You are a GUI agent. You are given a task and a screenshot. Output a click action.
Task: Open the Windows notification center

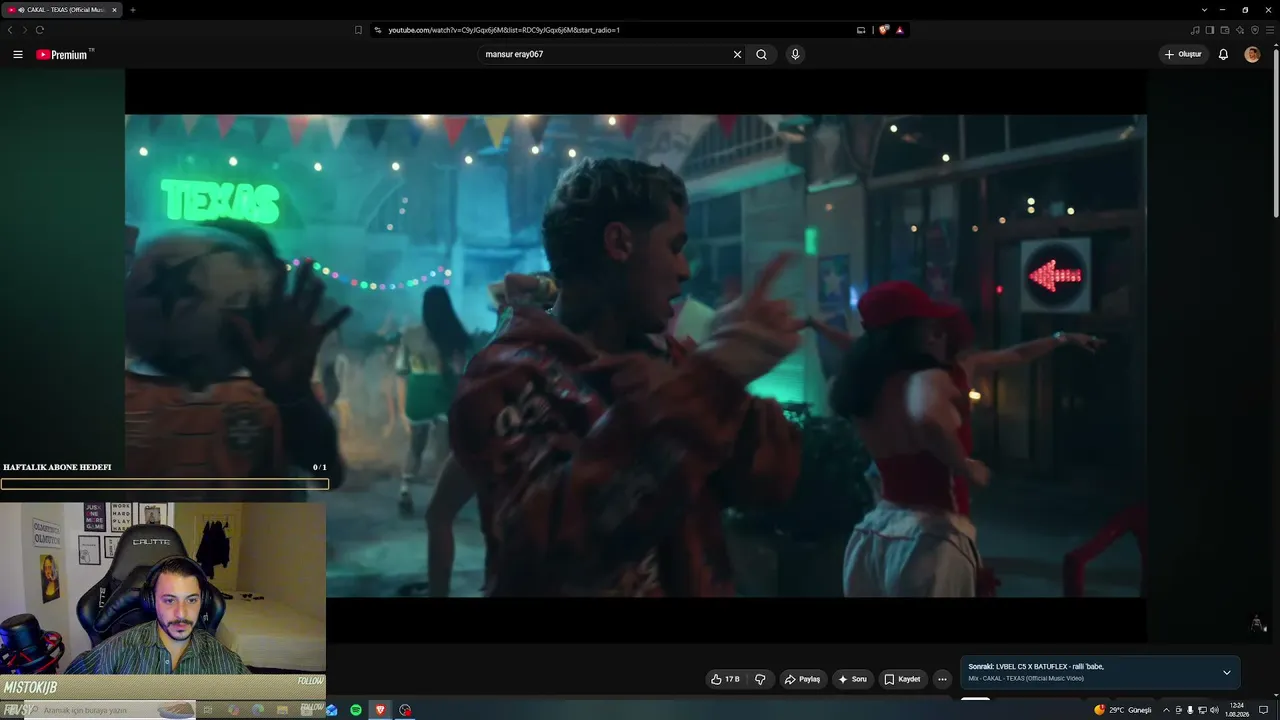pos(1265,710)
